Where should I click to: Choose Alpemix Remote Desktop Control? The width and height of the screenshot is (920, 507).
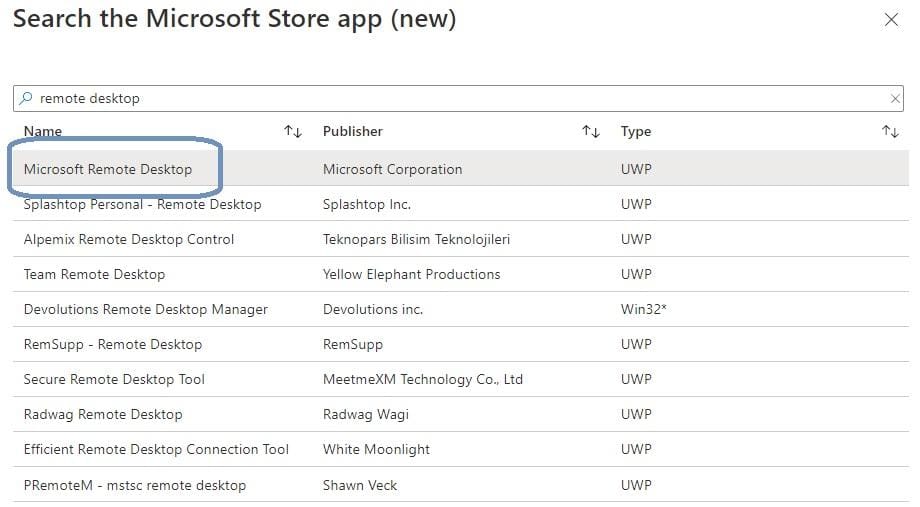(x=129, y=239)
